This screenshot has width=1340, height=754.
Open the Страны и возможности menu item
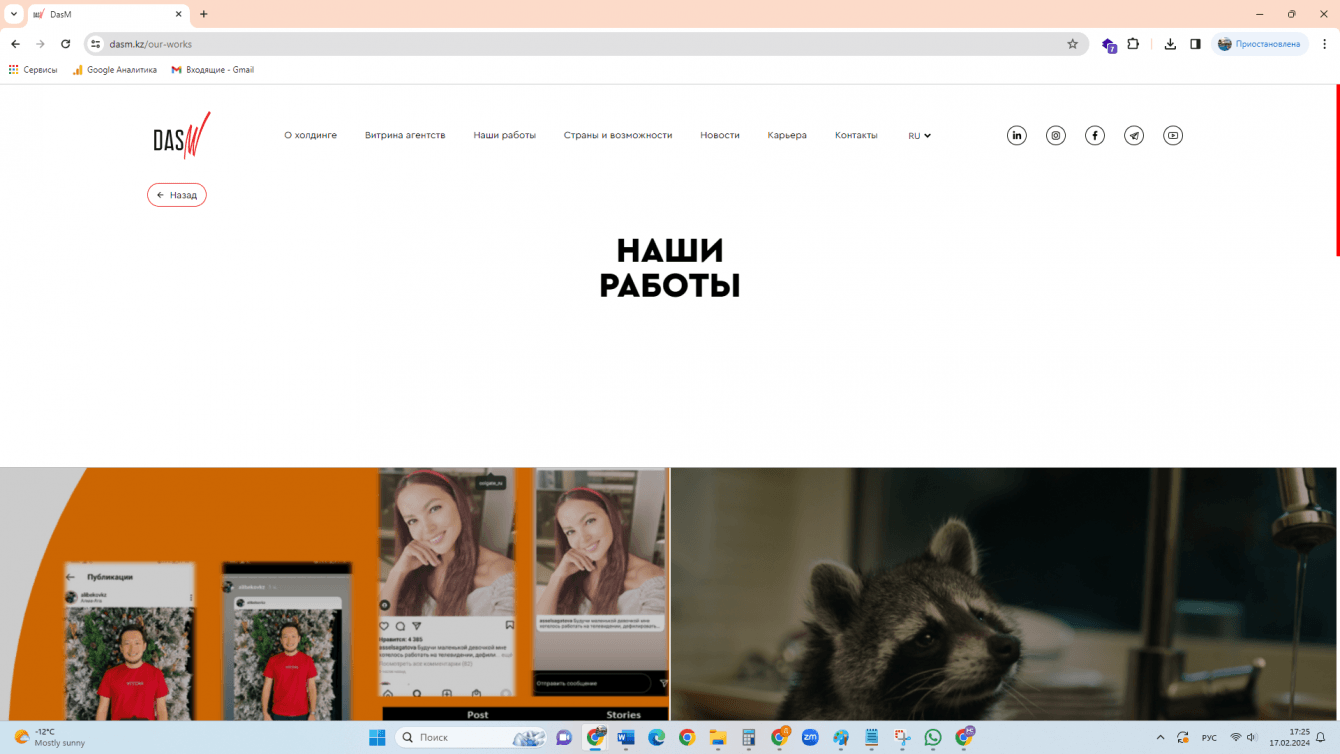618,135
